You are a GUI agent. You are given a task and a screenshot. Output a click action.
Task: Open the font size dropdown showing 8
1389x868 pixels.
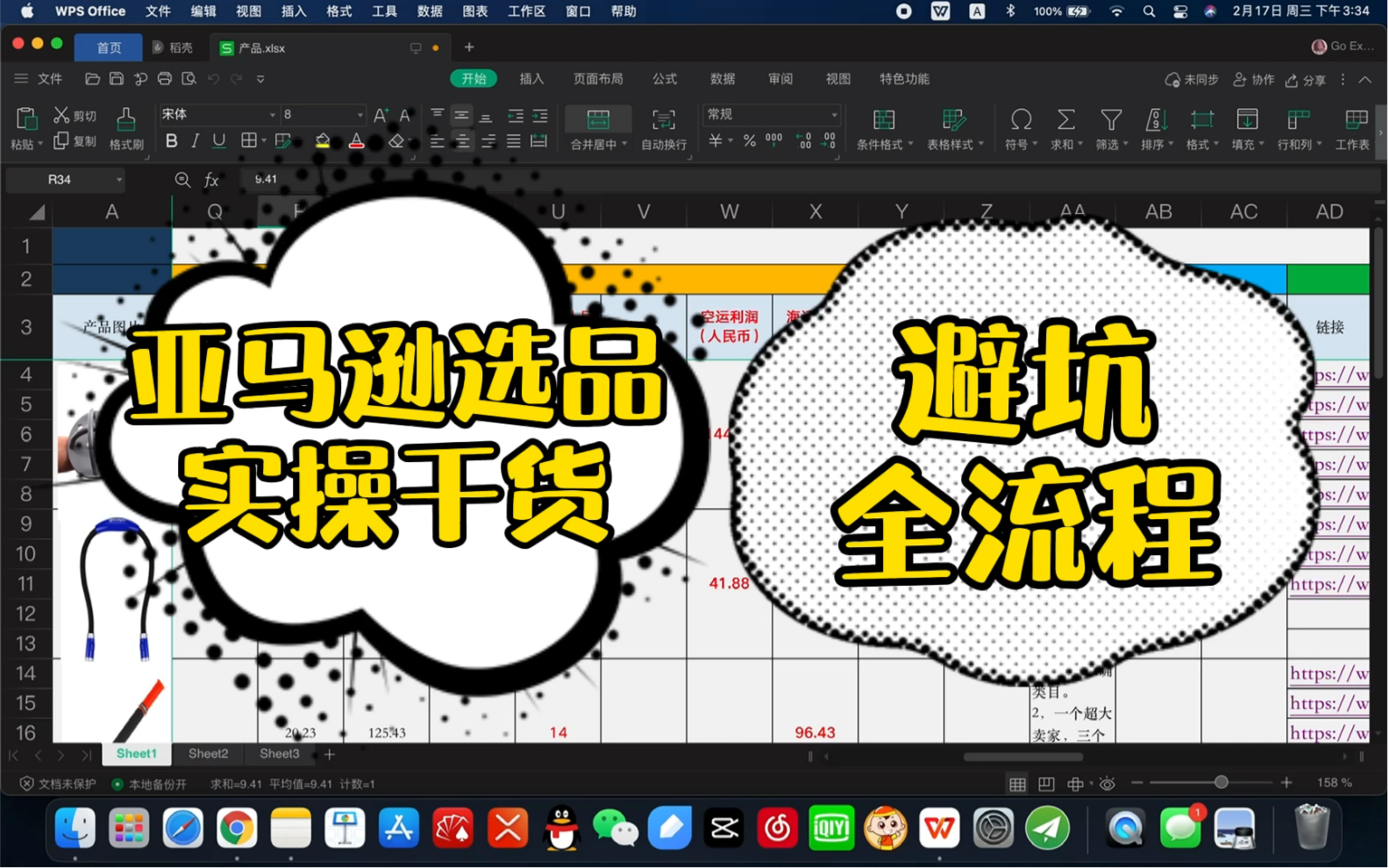[x=360, y=115]
